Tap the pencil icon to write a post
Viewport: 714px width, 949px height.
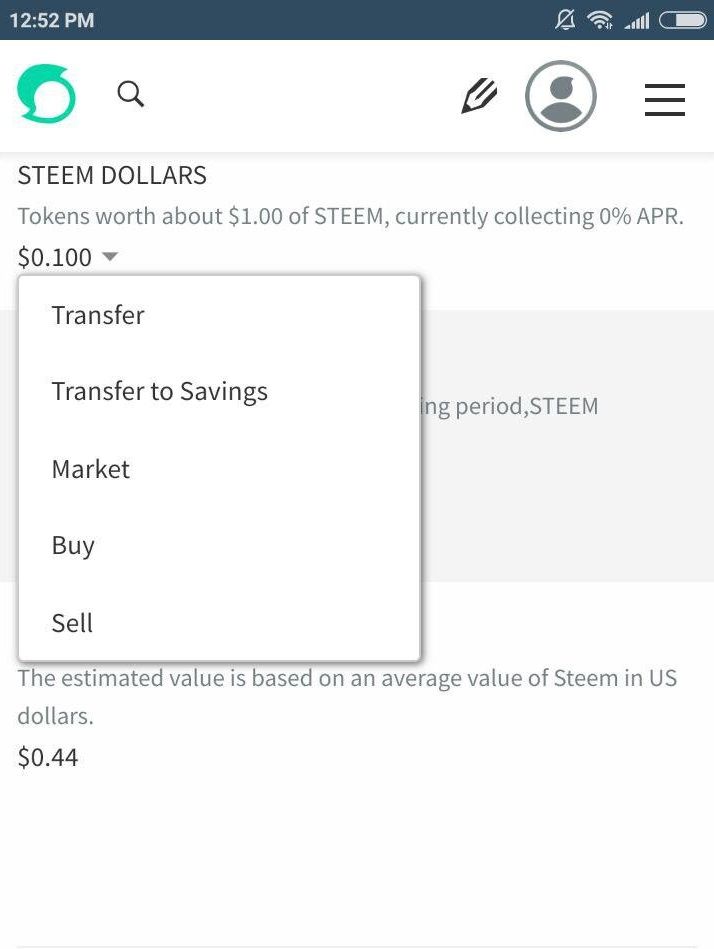click(479, 96)
